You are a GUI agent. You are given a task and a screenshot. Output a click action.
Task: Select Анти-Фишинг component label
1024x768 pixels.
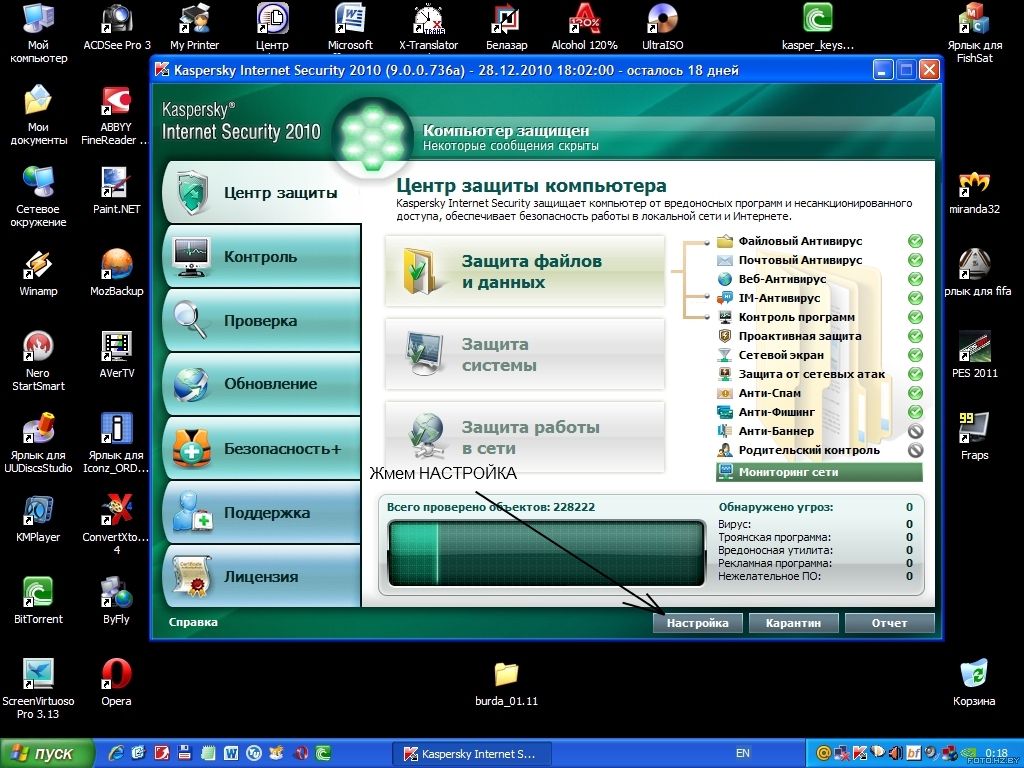(x=776, y=412)
